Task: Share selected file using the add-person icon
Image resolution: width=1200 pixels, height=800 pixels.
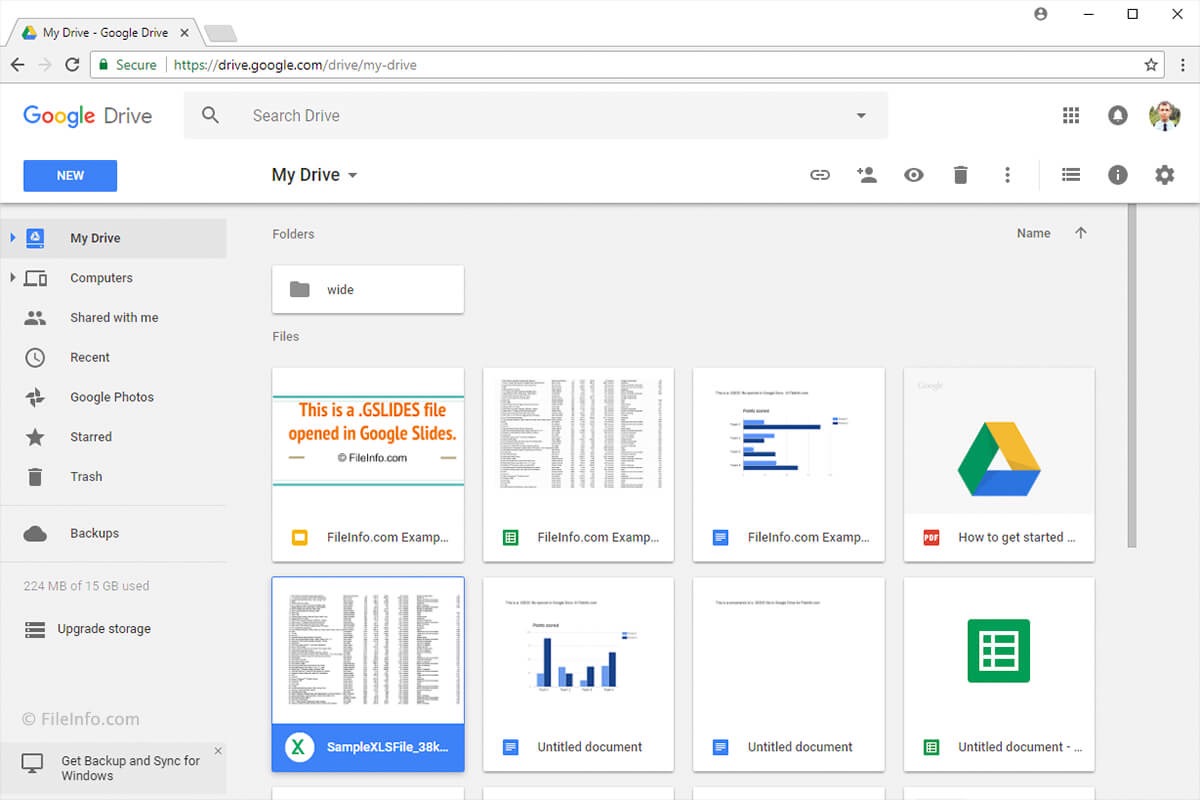Action: click(x=867, y=174)
